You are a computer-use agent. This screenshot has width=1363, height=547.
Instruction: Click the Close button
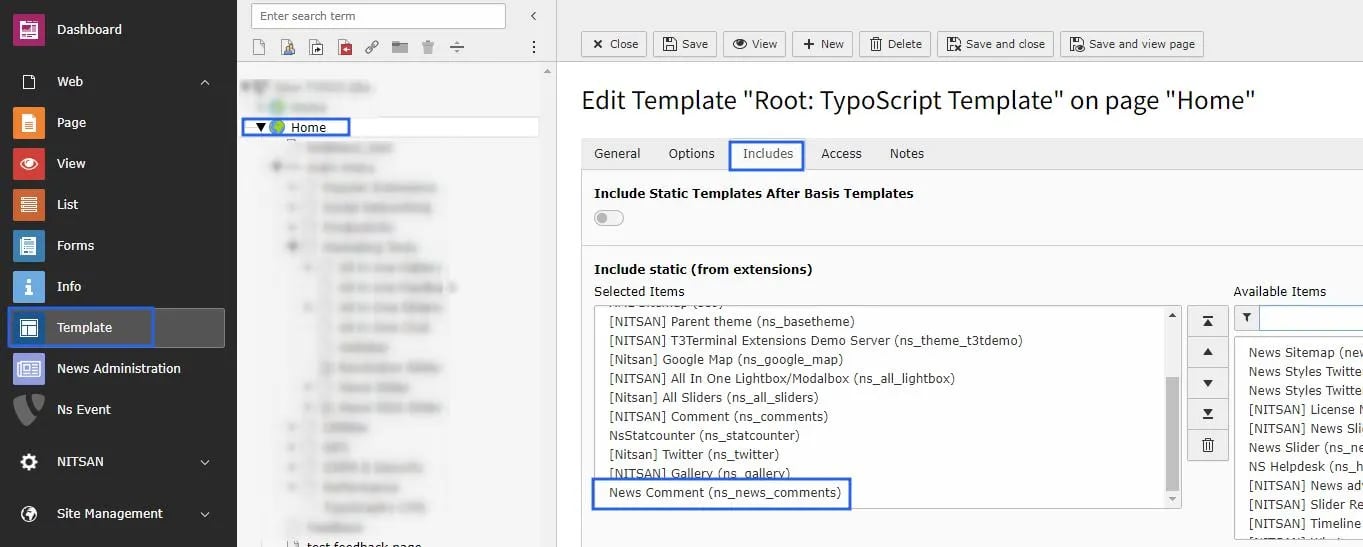point(614,44)
